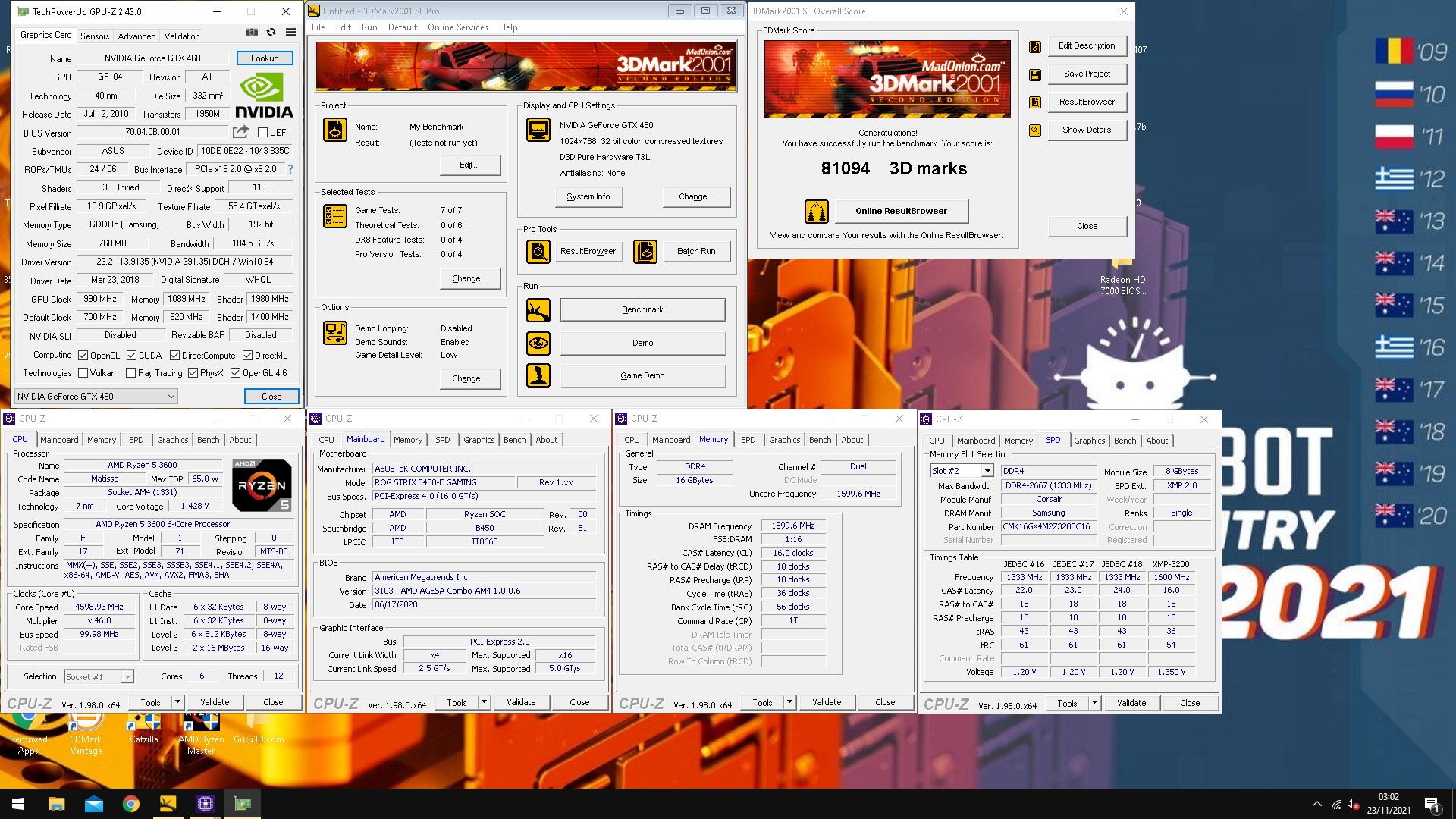This screenshot has height=819, width=1456.
Task: Open GPU-Z hamburger menu icon
Action: (290, 32)
